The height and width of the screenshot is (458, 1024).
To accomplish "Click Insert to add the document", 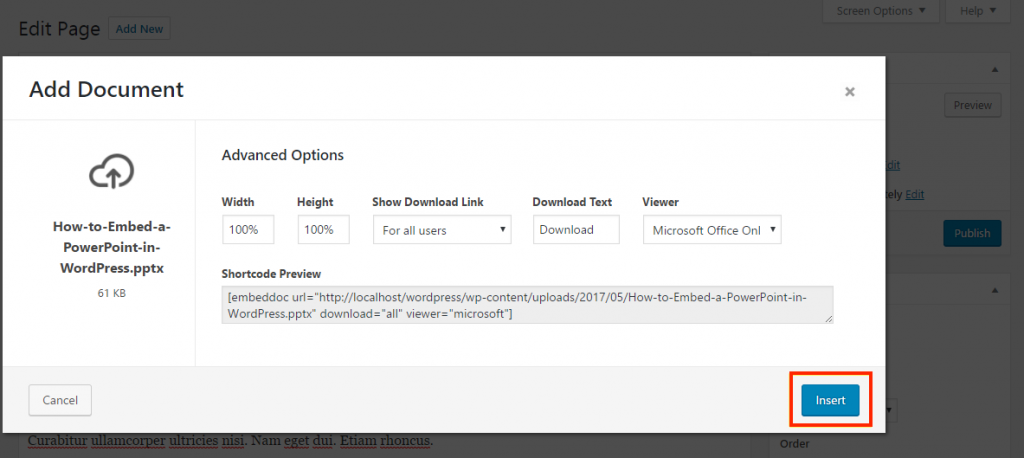I will 830,400.
